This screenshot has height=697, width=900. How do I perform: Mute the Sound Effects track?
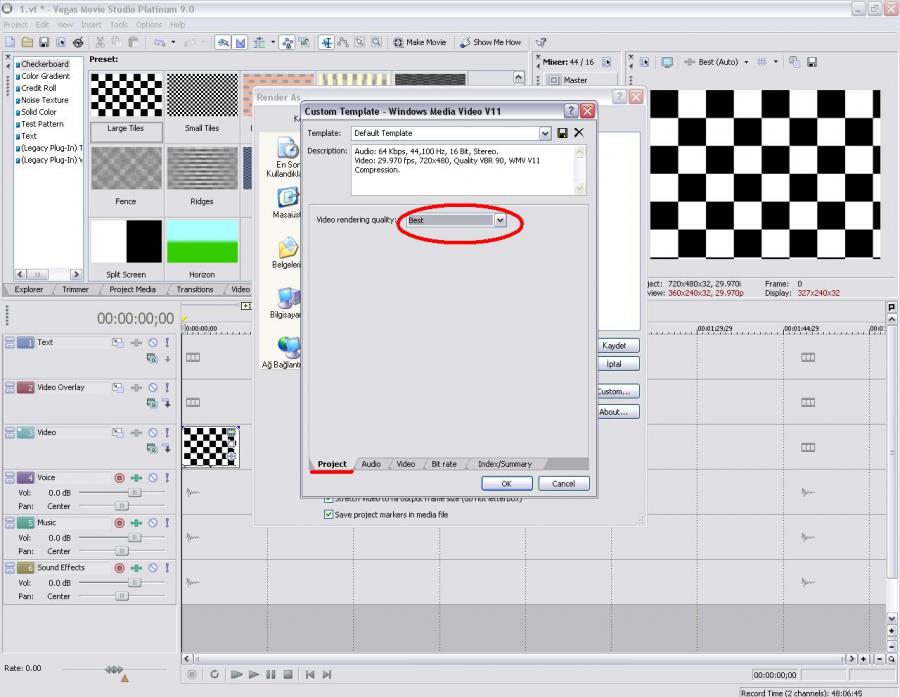pos(153,568)
